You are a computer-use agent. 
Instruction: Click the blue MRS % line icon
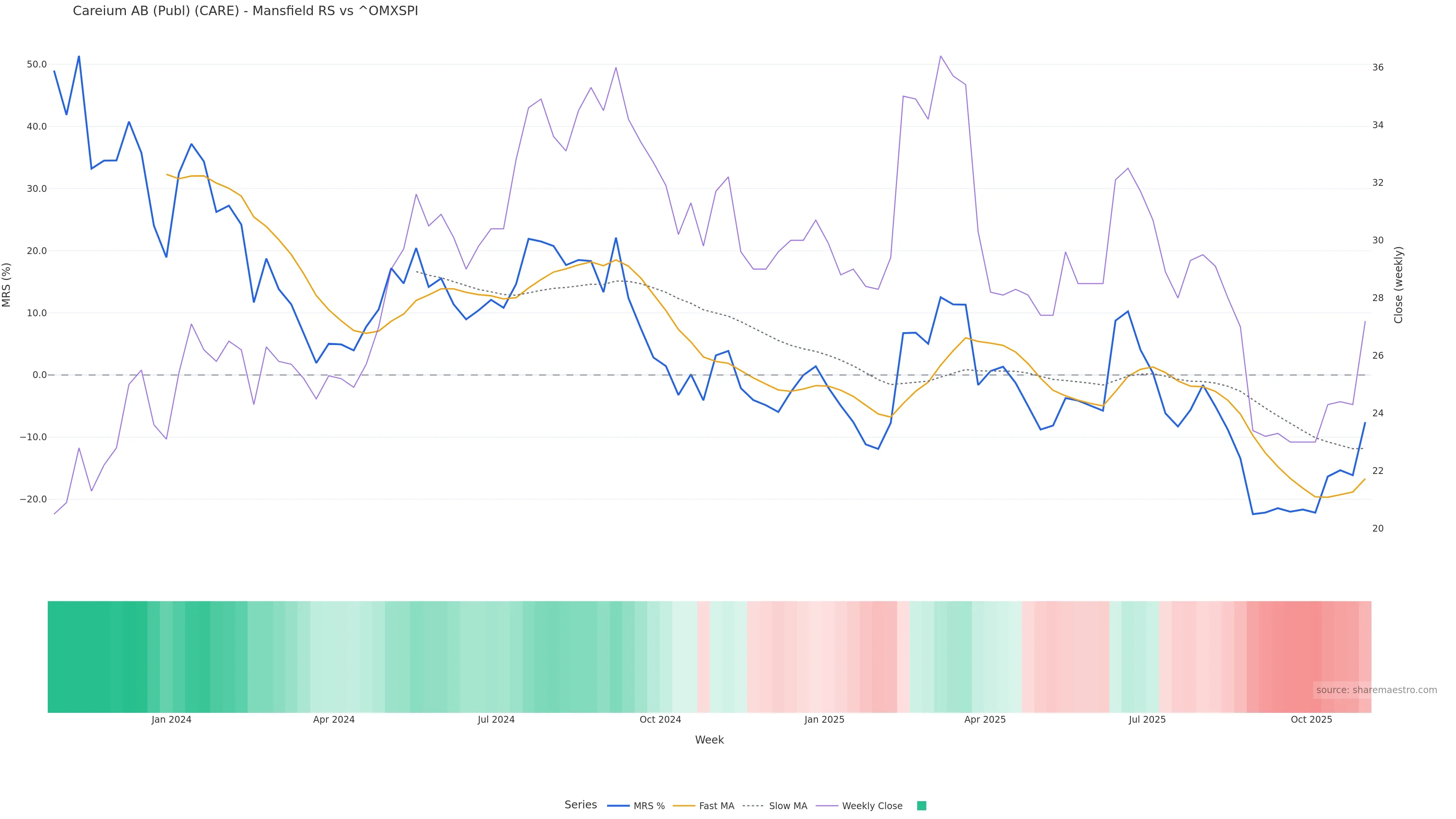618,806
